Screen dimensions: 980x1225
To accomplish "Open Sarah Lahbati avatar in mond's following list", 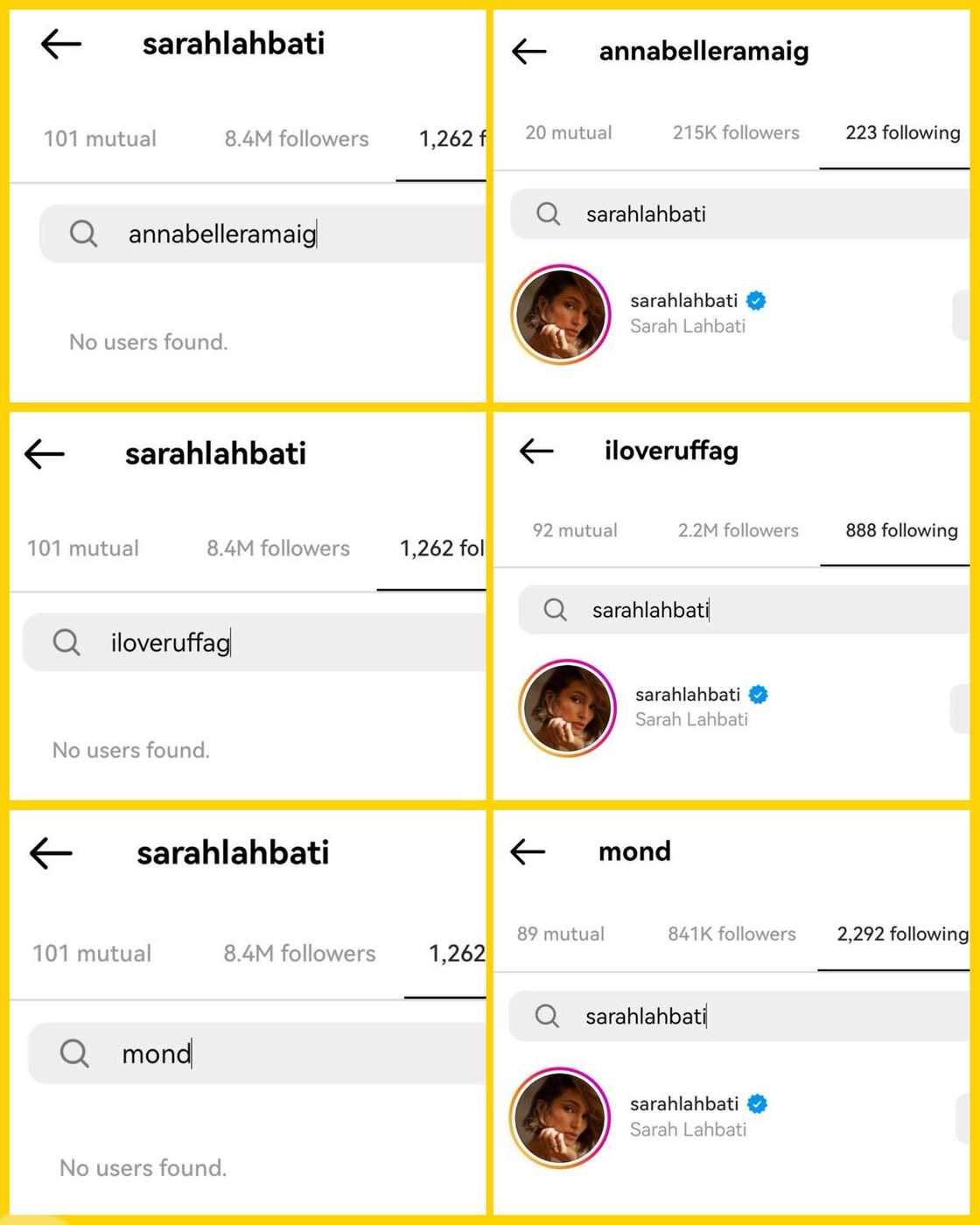I will pyautogui.click(x=560, y=1116).
